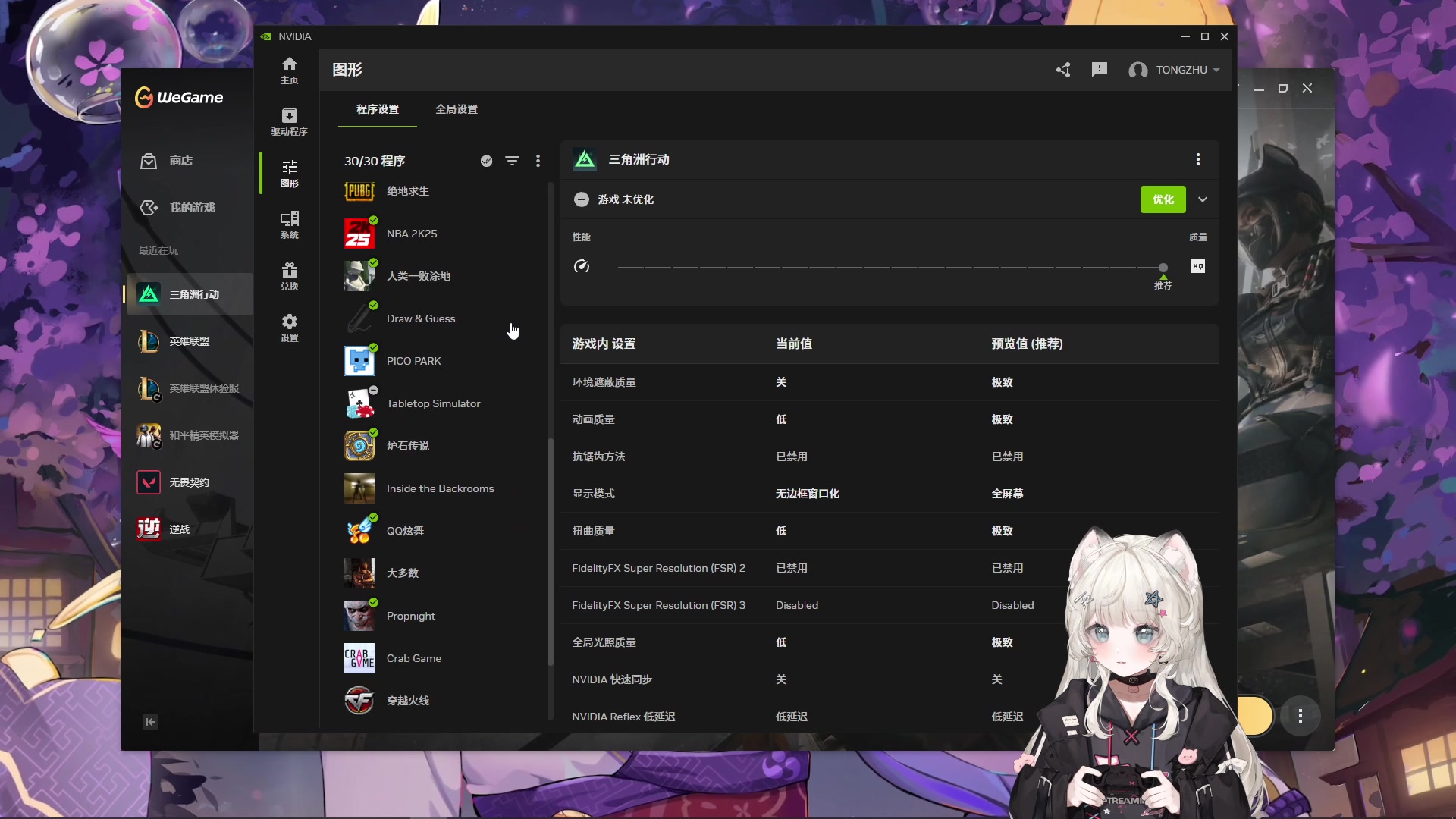Click the NVIDIA 快速同步 setting row

[x=890, y=679]
